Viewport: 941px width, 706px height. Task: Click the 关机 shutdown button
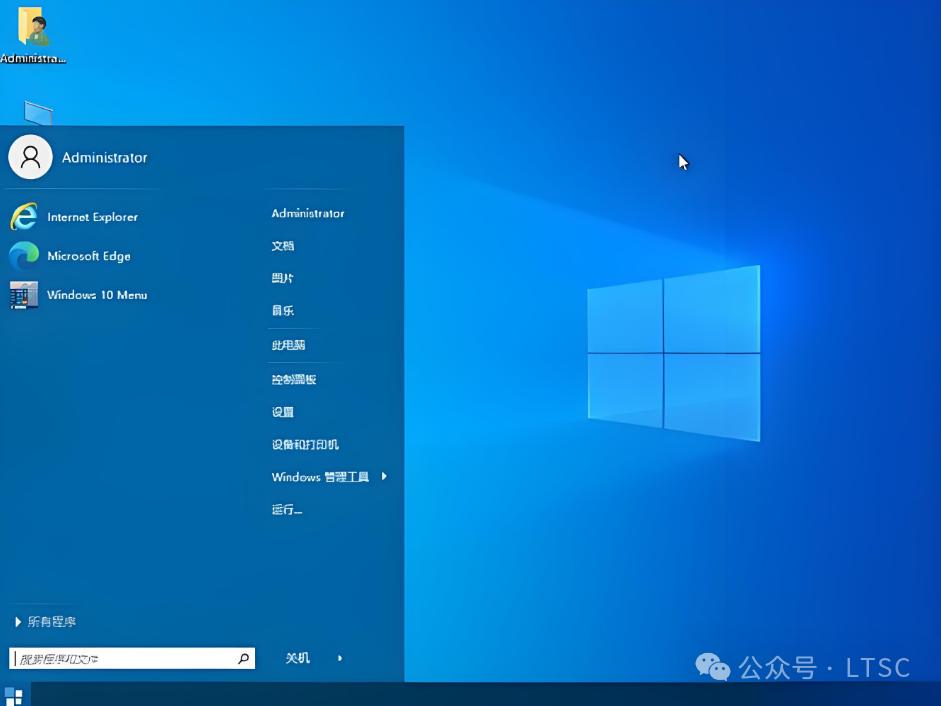tap(297, 658)
